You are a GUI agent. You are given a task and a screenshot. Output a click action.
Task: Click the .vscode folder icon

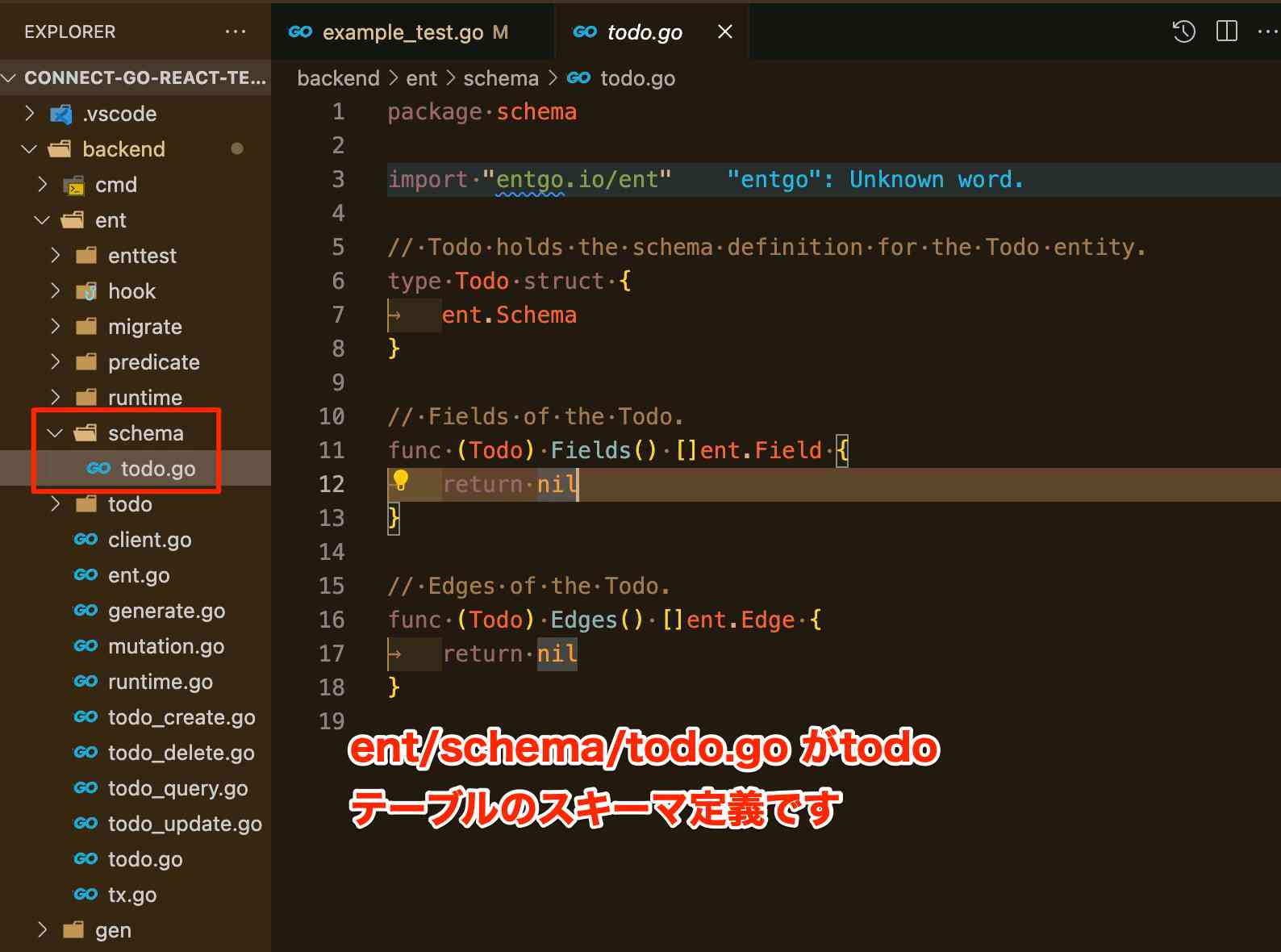61,114
